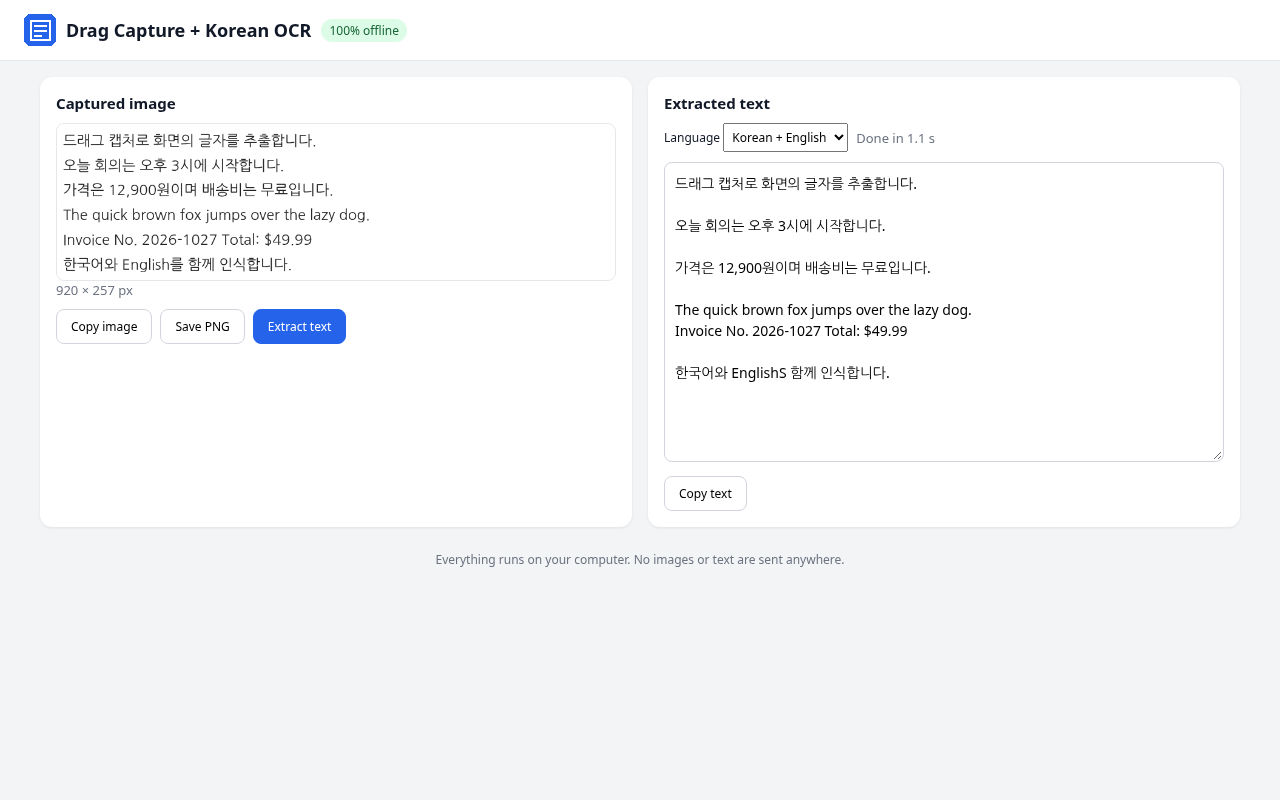Click the Drag Capture + Korean OCR title
The height and width of the screenshot is (800, 1280).
click(188, 31)
